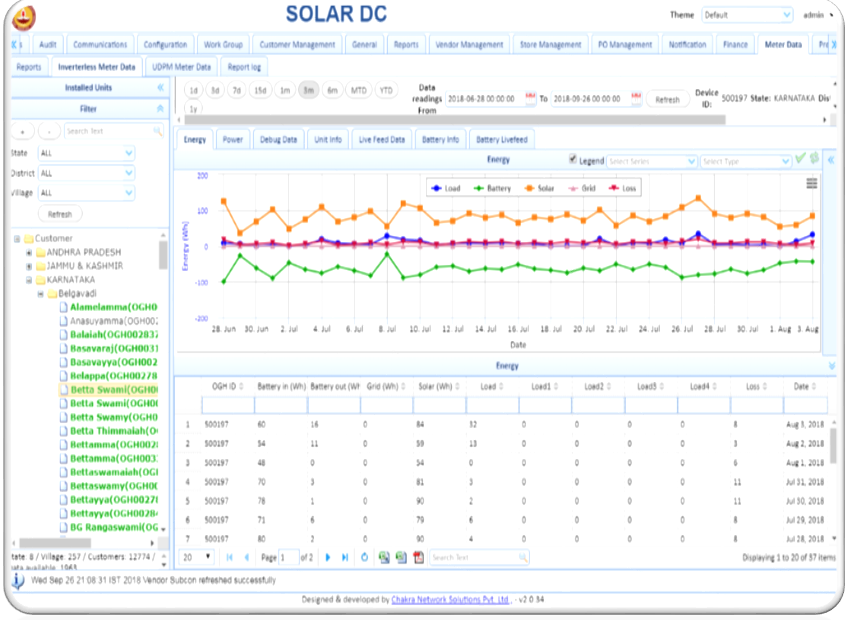The image size is (847, 620).
Task: Export the grid to PDF
Action: [419, 557]
